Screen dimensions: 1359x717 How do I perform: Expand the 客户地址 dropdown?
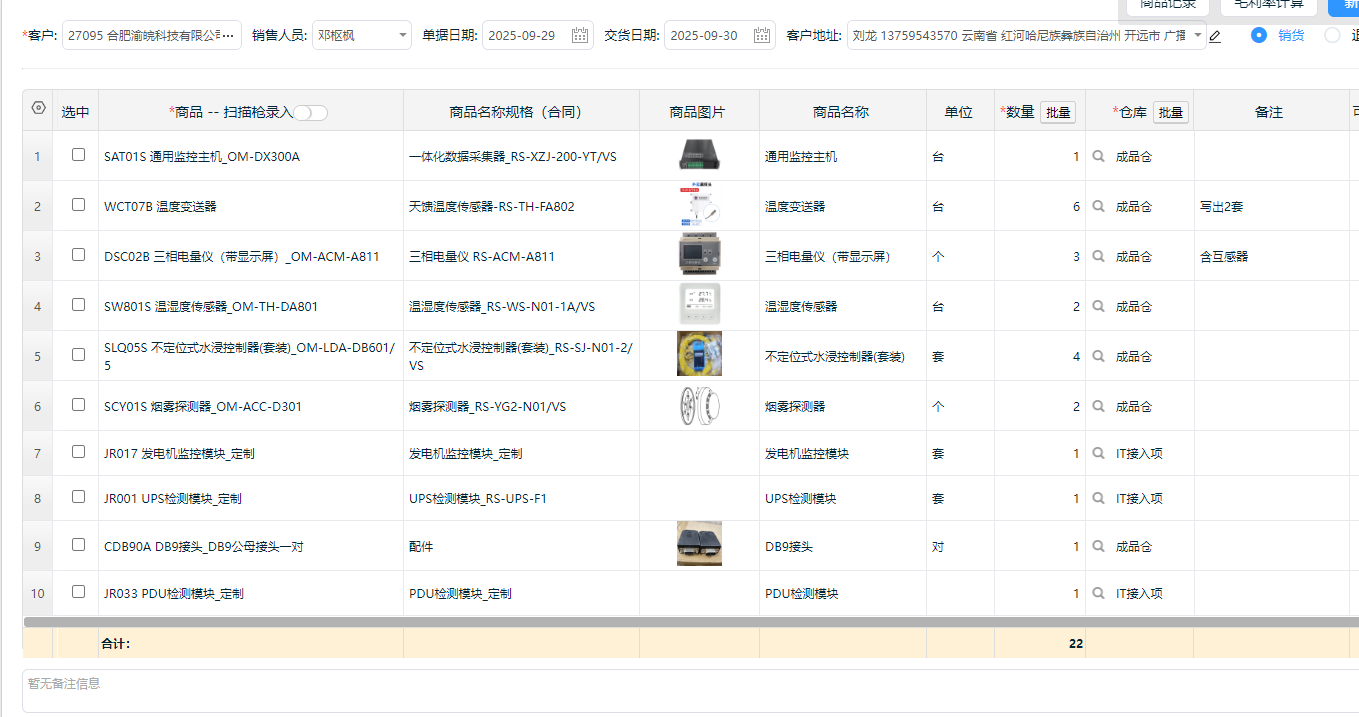tap(1197, 36)
